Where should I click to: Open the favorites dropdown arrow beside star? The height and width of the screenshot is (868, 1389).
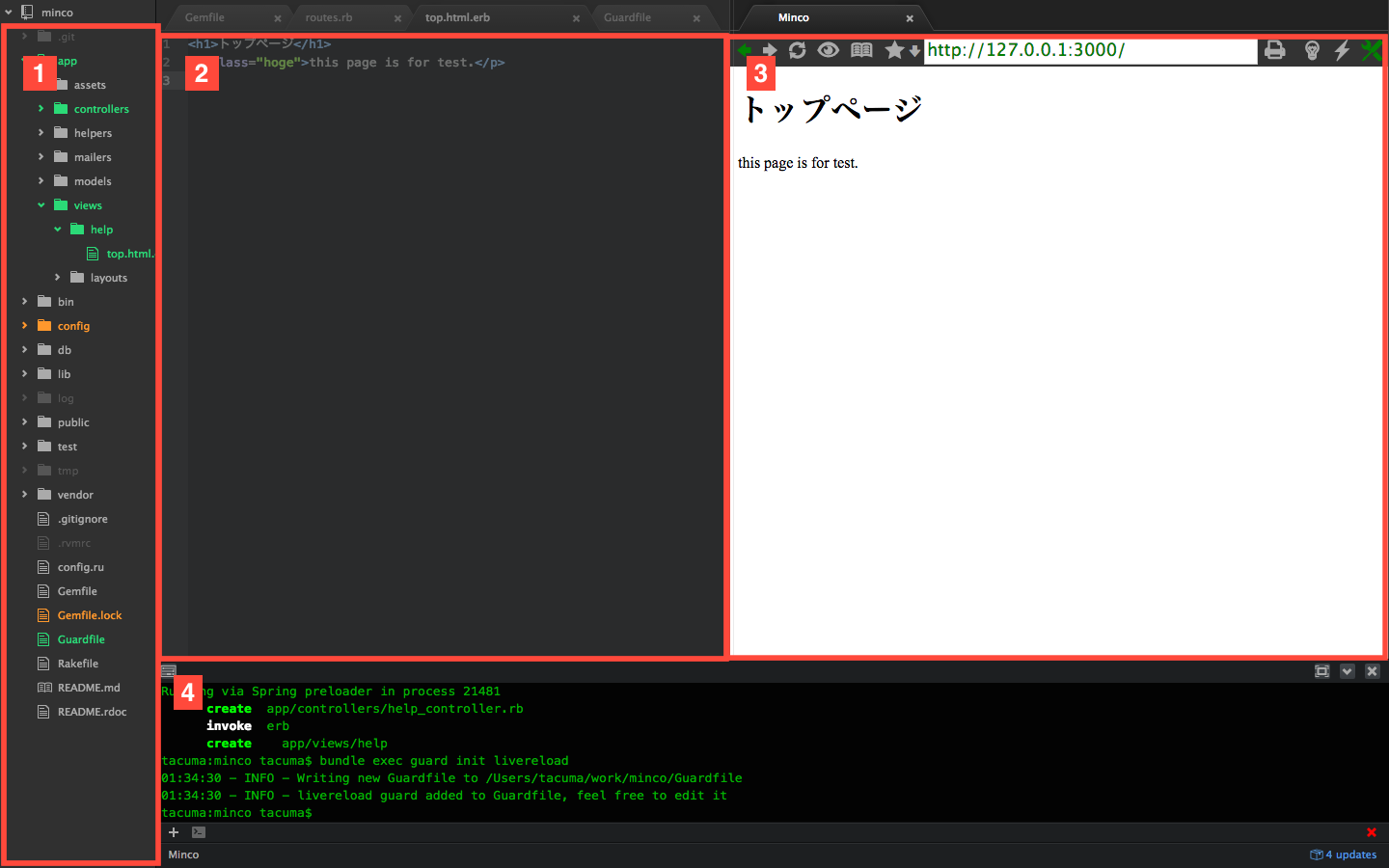pyautogui.click(x=914, y=51)
